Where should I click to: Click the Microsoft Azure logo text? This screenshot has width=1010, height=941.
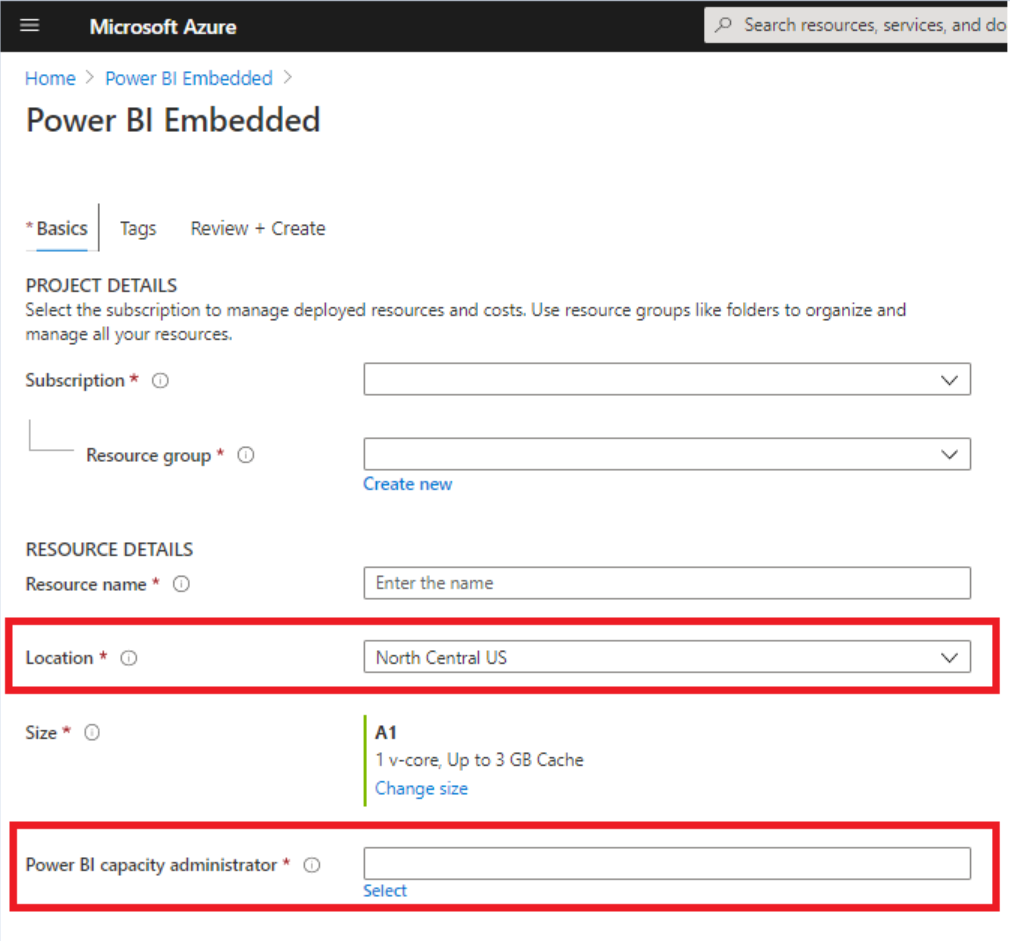163,26
